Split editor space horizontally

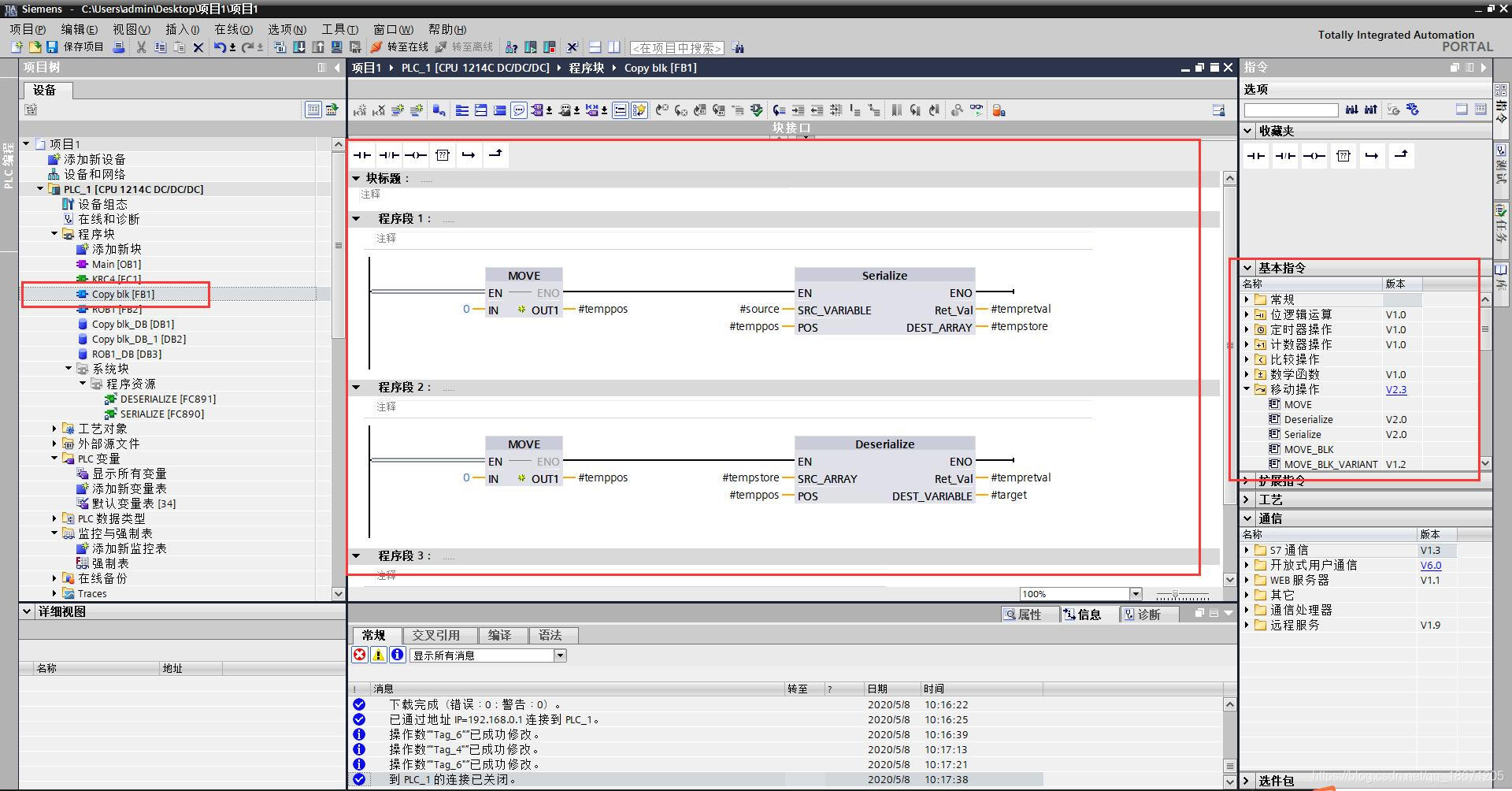[595, 47]
